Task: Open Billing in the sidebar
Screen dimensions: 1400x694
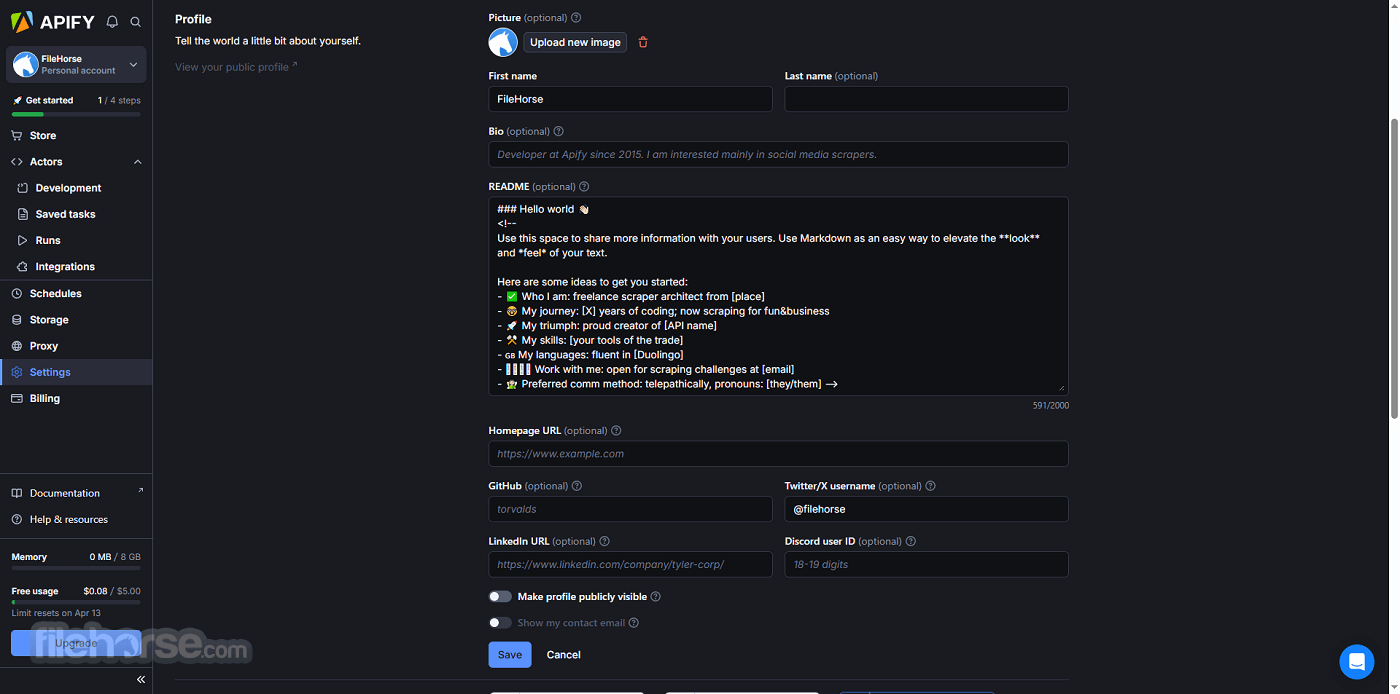Action: 76,398
